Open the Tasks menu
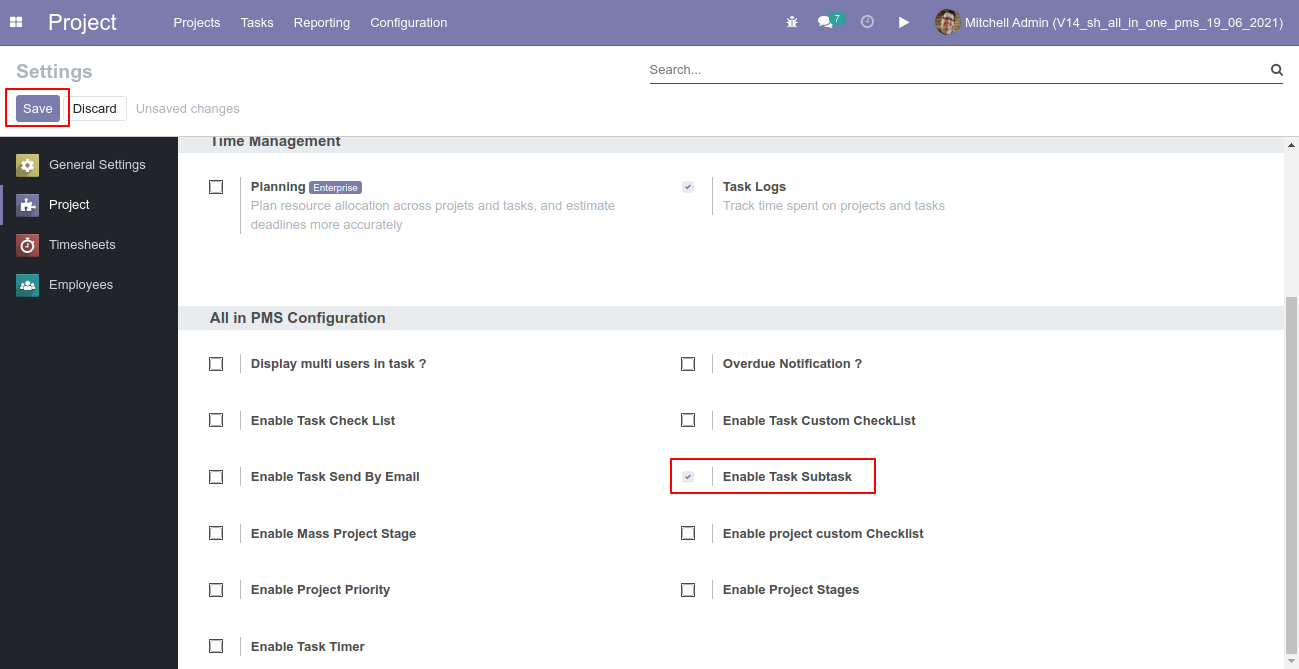The width and height of the screenshot is (1299, 669). click(x=257, y=22)
